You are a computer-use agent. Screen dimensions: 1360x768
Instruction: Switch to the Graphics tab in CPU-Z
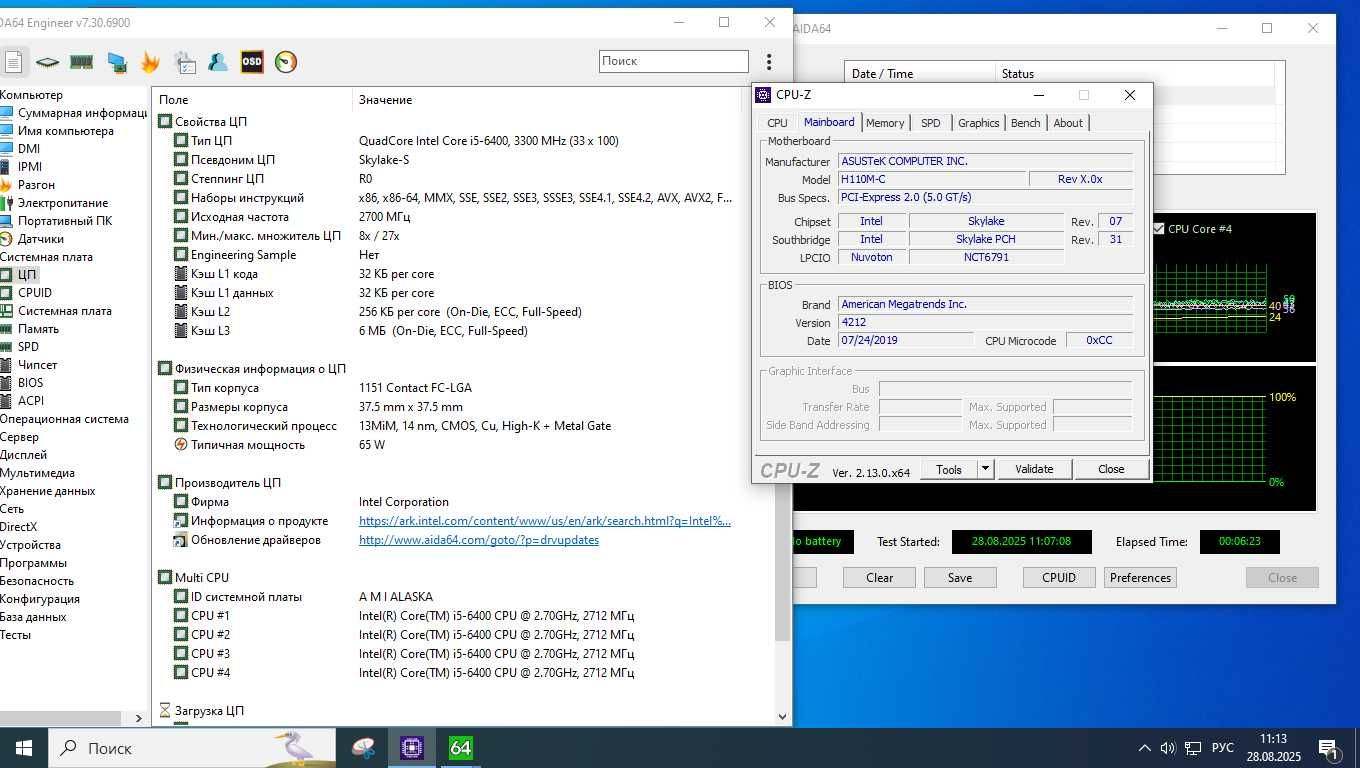[978, 123]
